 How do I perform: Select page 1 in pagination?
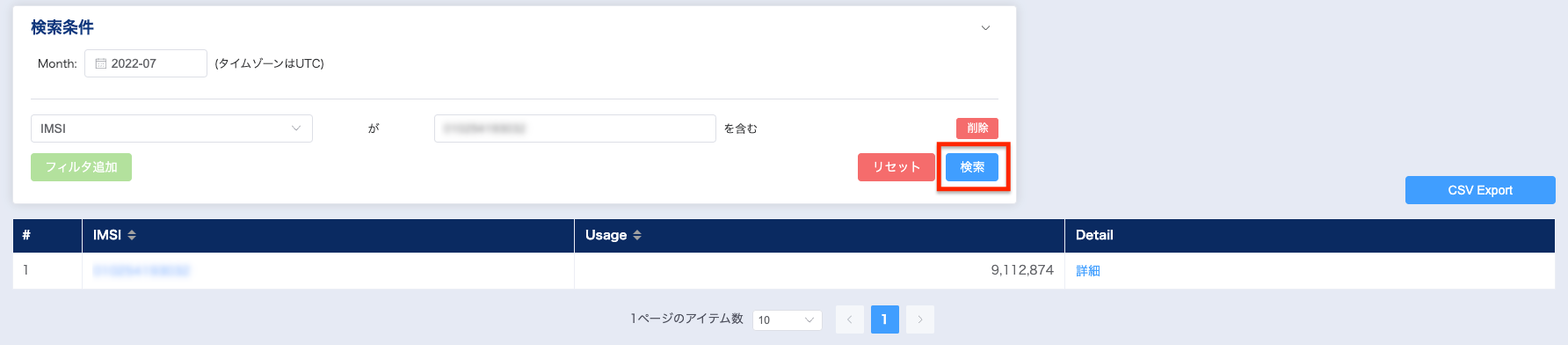point(885,319)
